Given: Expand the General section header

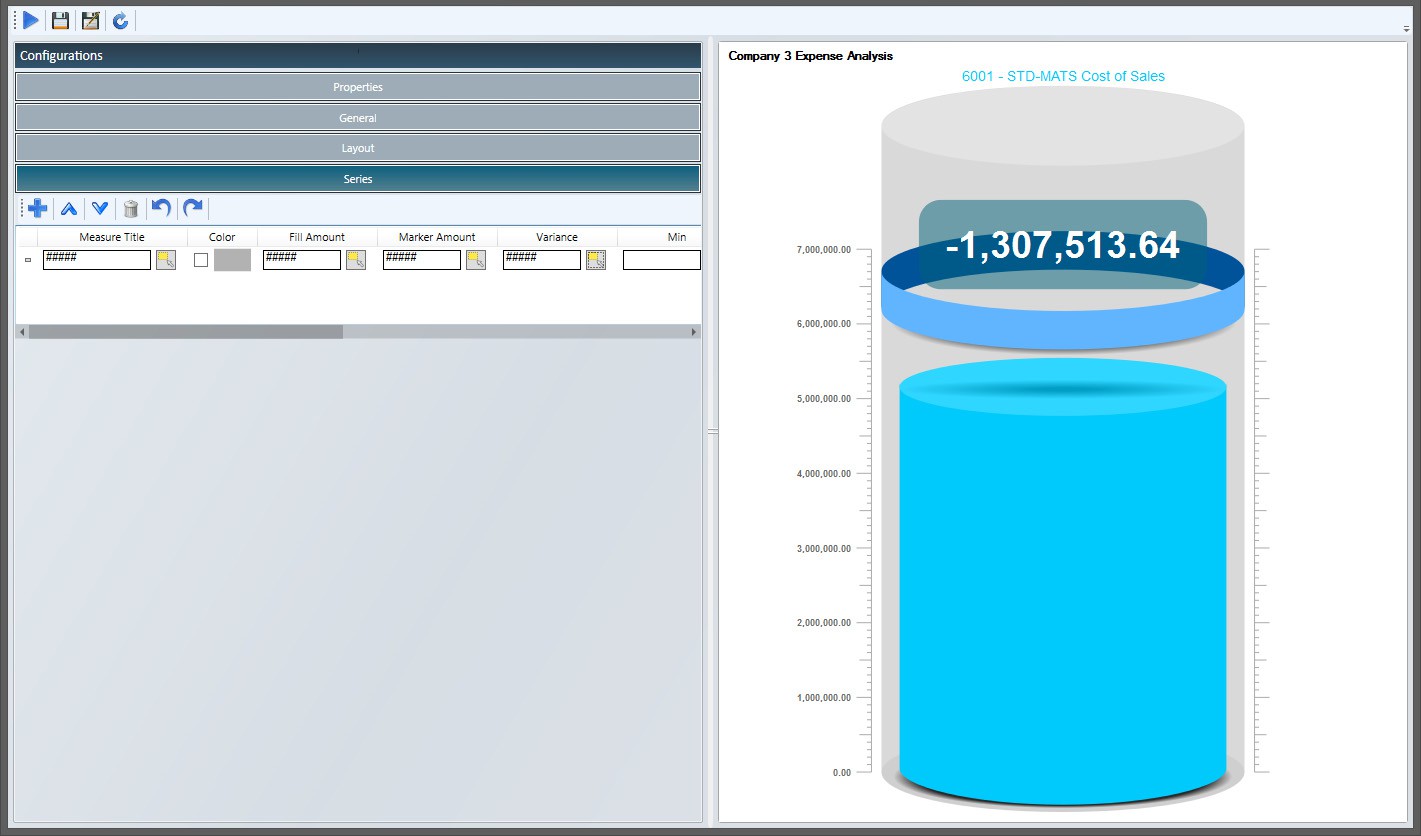Looking at the screenshot, I should (x=358, y=118).
